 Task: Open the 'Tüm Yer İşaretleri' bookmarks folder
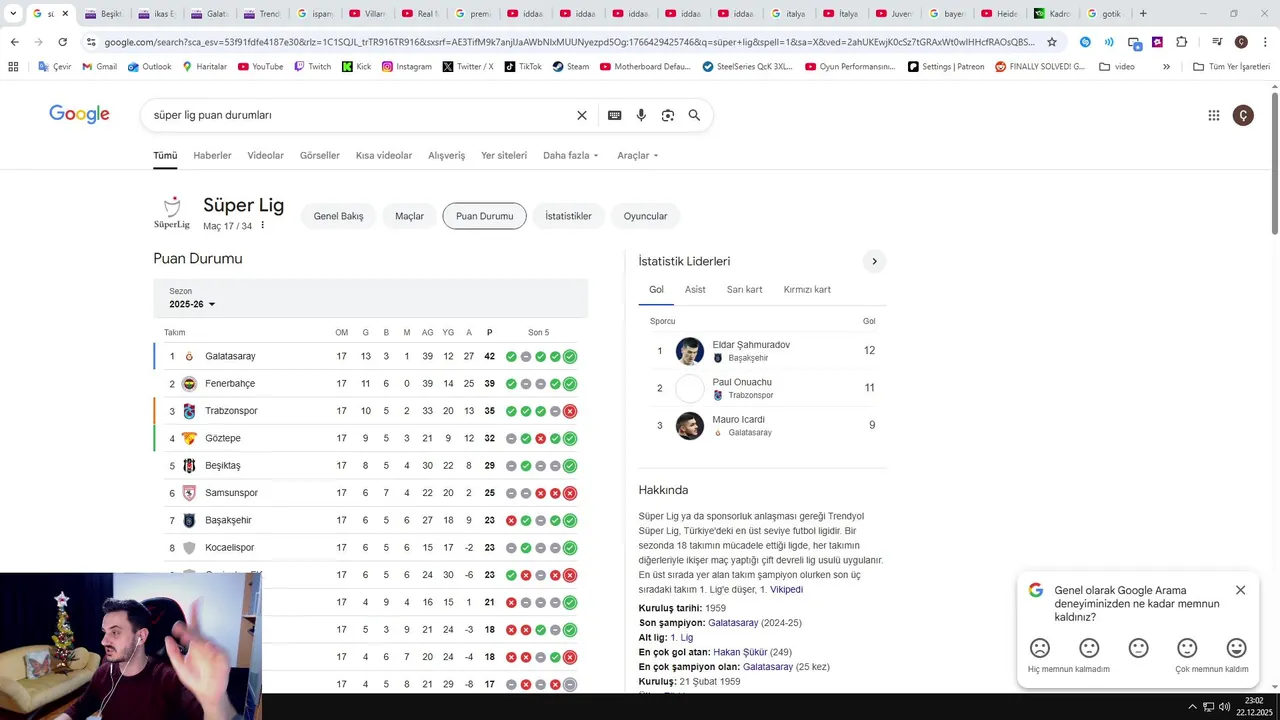(1232, 66)
